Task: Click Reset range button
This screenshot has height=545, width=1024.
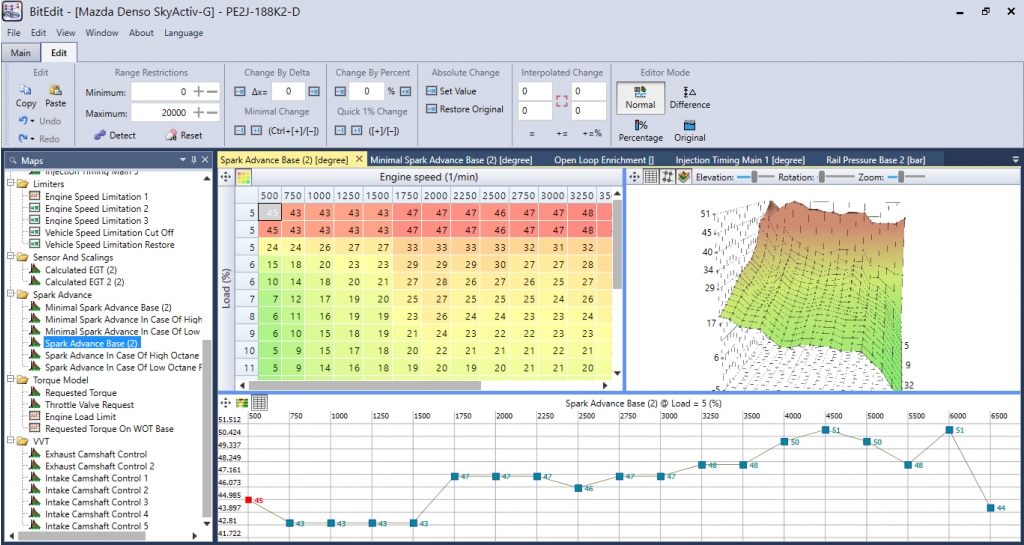Action: click(184, 135)
